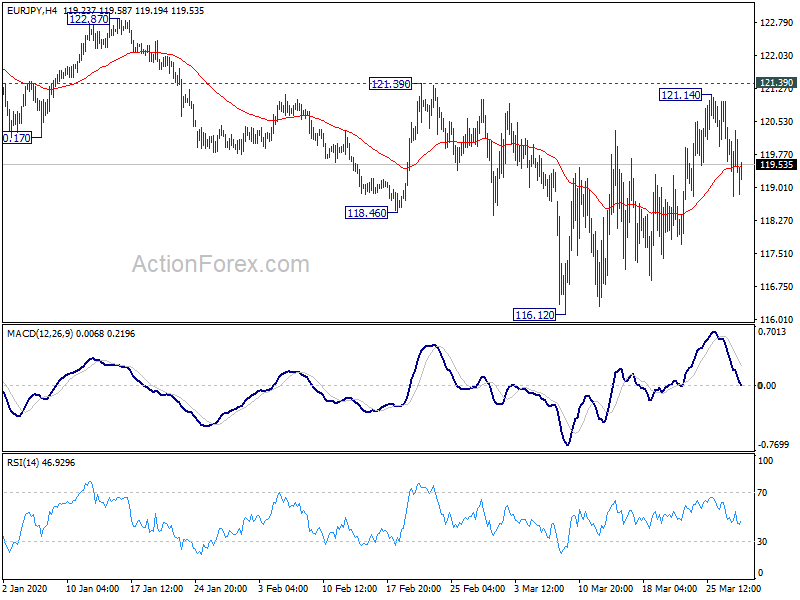Click the 122.870 price high label

pos(88,19)
